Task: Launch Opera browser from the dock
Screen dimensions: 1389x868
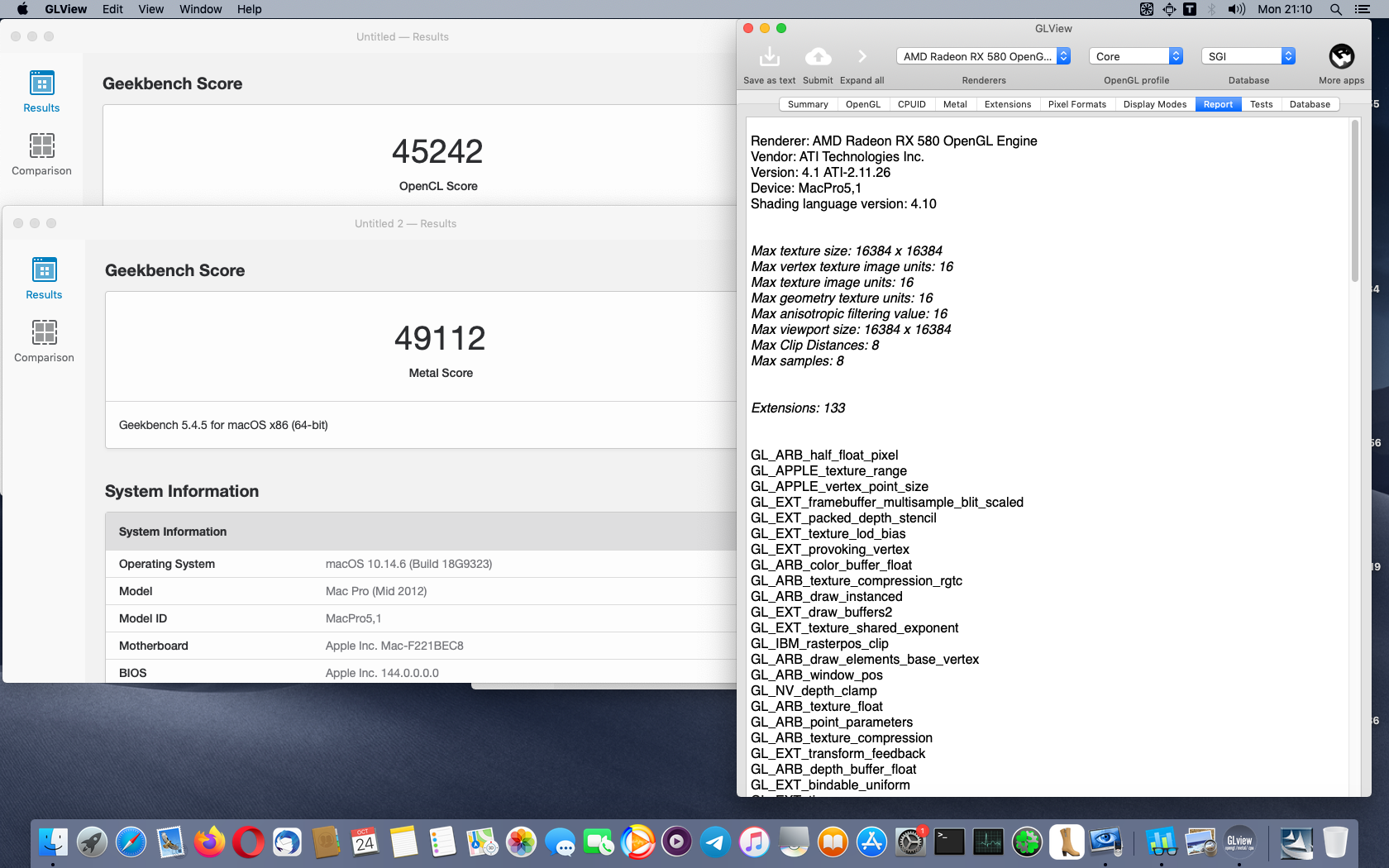Action: point(248,842)
